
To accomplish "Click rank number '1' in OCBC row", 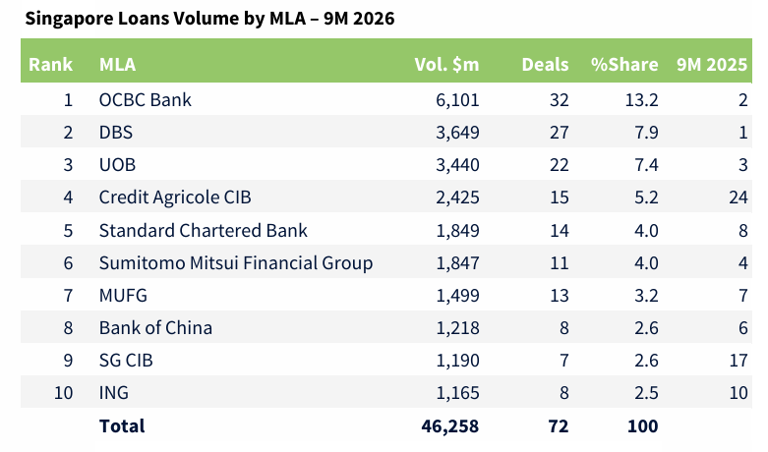I will pos(68,100).
